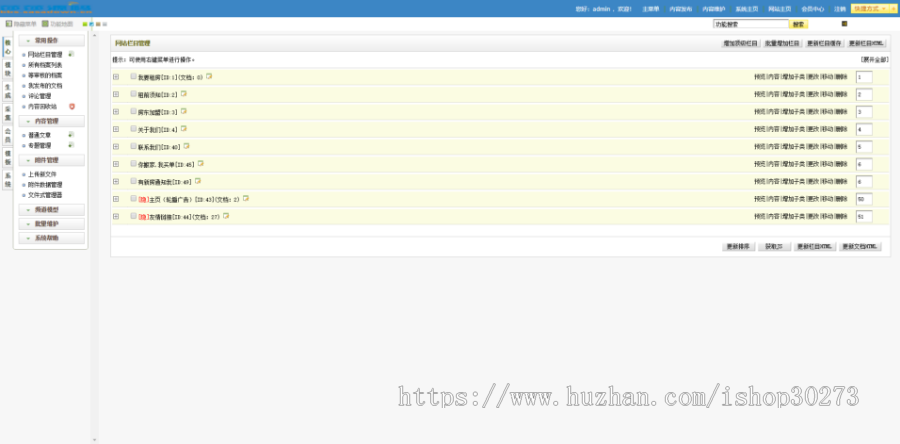Tick the checkbox for row ID:2
Viewport: 900px width, 444px height.
[133, 94]
